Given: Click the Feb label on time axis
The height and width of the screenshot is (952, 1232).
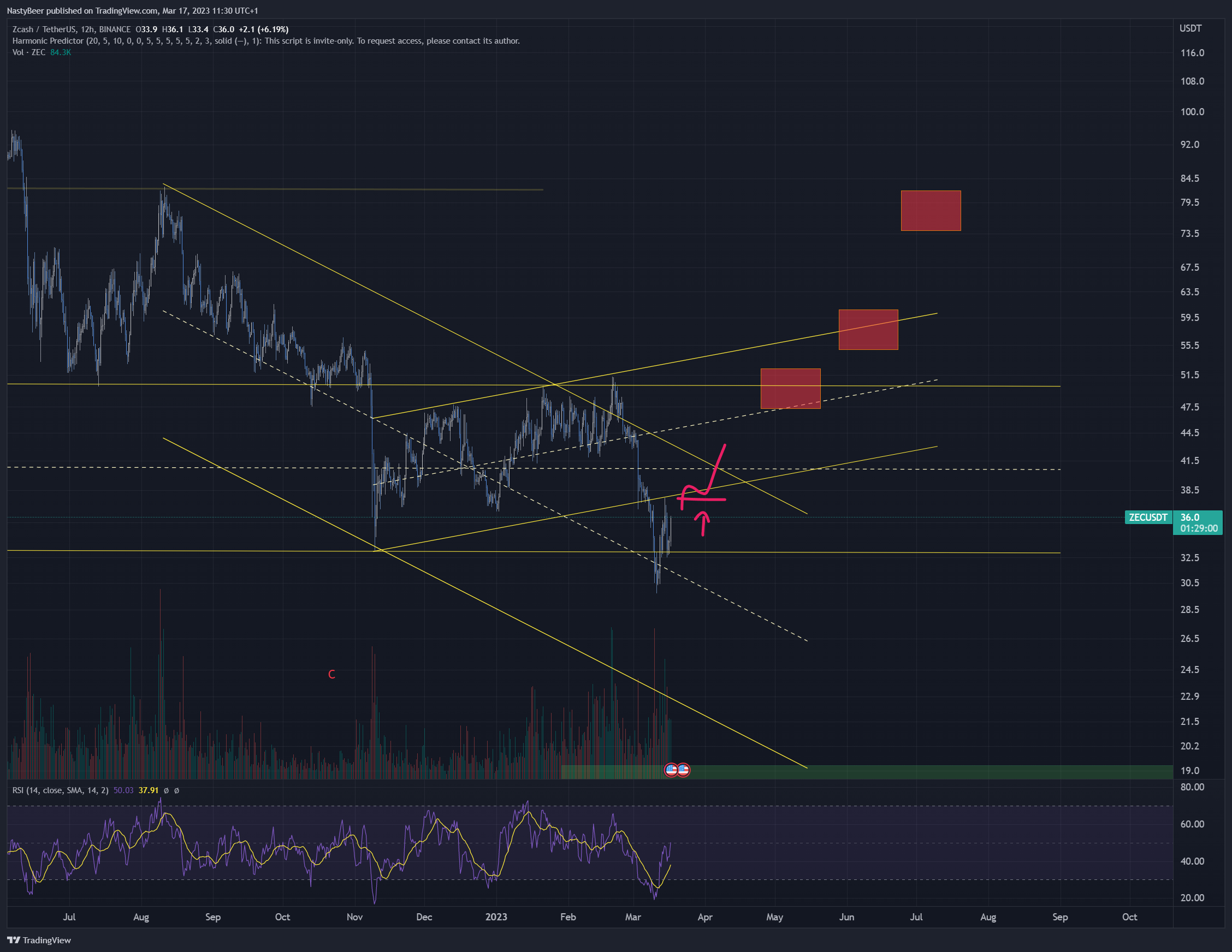Looking at the screenshot, I should coord(568,917).
